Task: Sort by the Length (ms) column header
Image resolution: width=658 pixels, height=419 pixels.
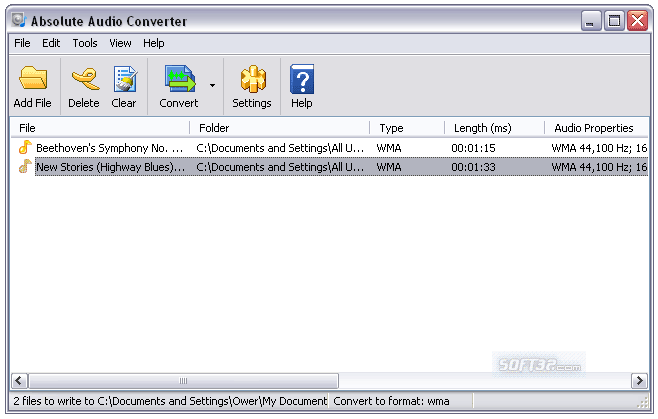Action: pyautogui.click(x=494, y=128)
